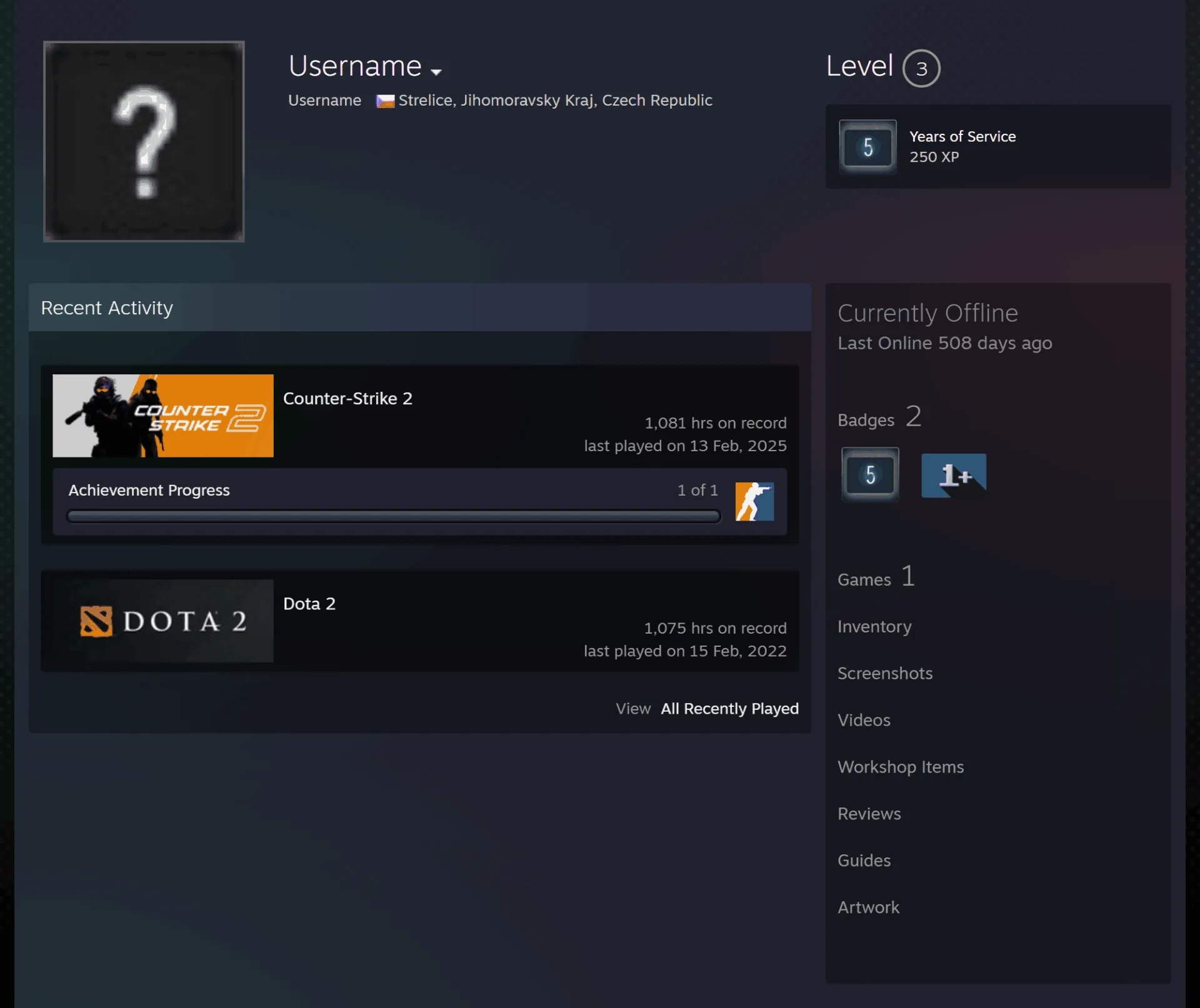
Task: Open the Username dropdown arrow
Action: pyautogui.click(x=436, y=72)
